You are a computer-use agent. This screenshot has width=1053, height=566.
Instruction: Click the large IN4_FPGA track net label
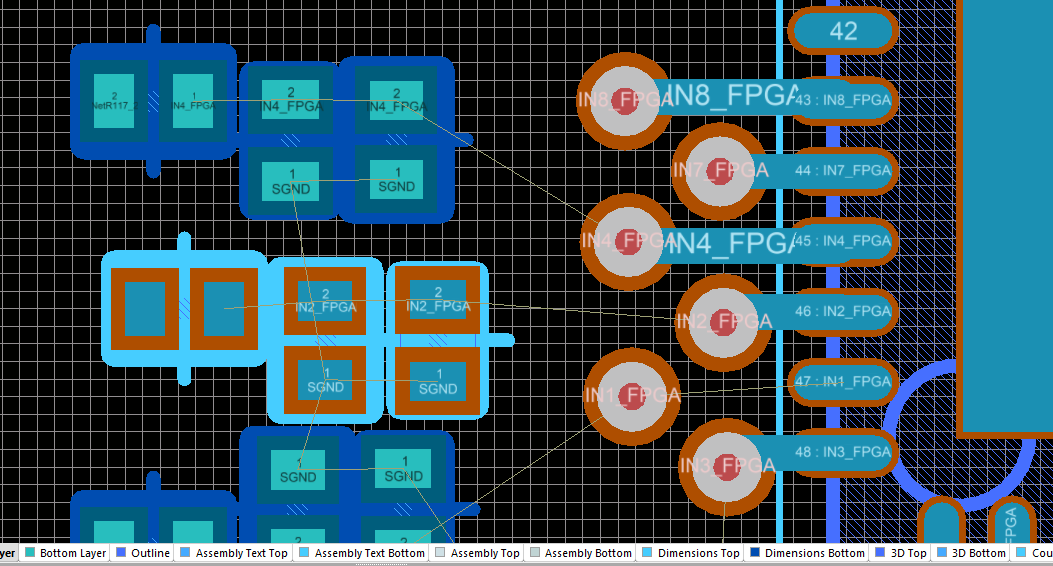tap(734, 243)
